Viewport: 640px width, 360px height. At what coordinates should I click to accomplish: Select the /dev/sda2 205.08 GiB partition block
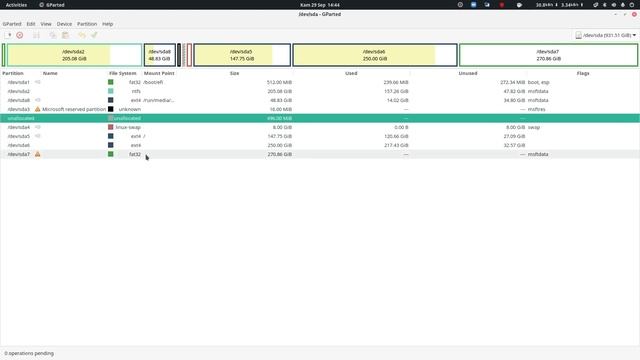point(74,55)
